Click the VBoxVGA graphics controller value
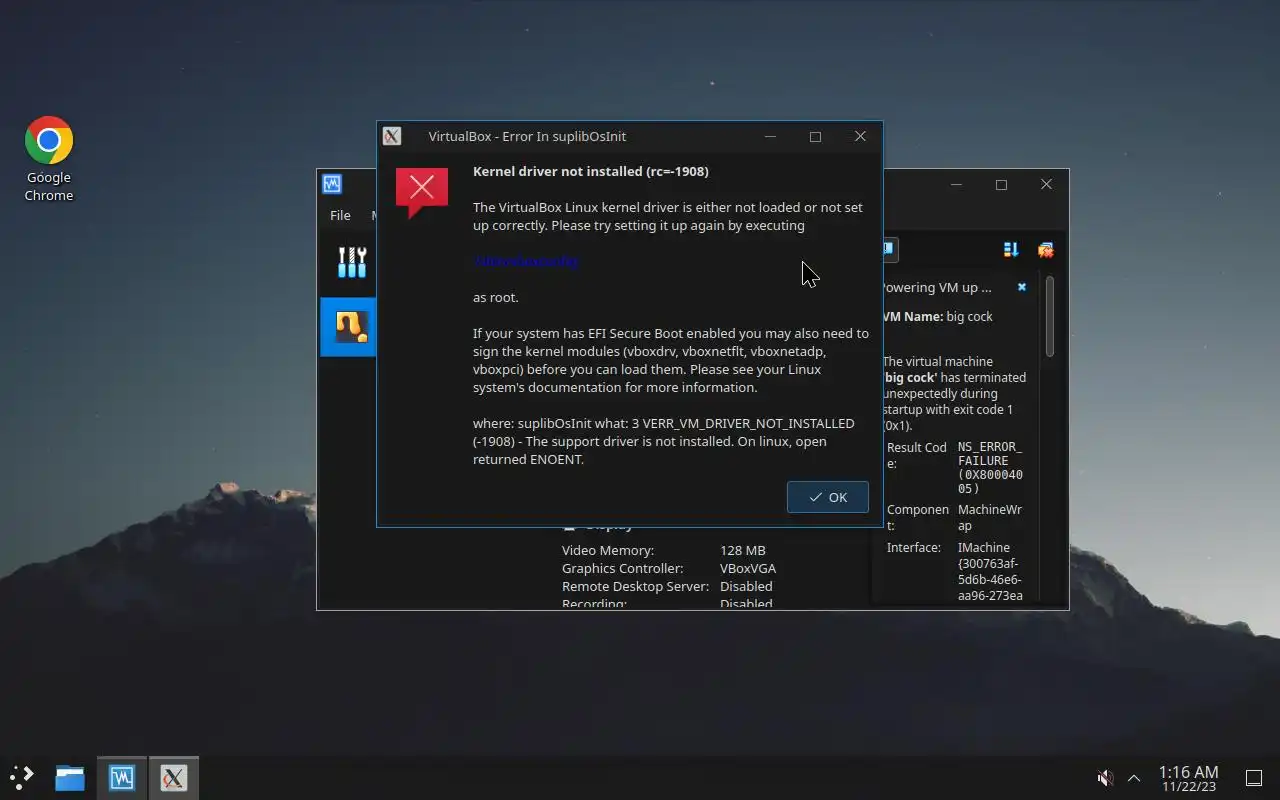 (x=748, y=568)
